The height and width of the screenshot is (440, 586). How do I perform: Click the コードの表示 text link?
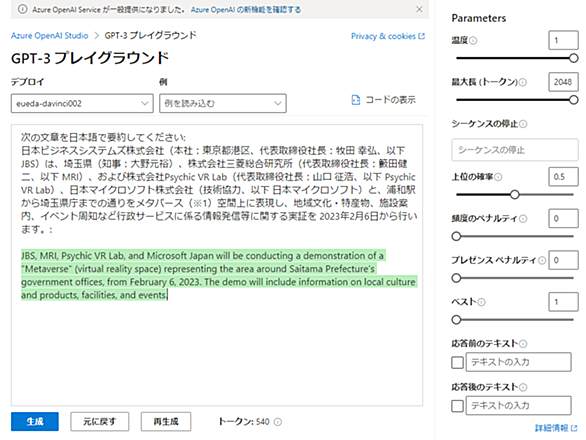(x=390, y=100)
